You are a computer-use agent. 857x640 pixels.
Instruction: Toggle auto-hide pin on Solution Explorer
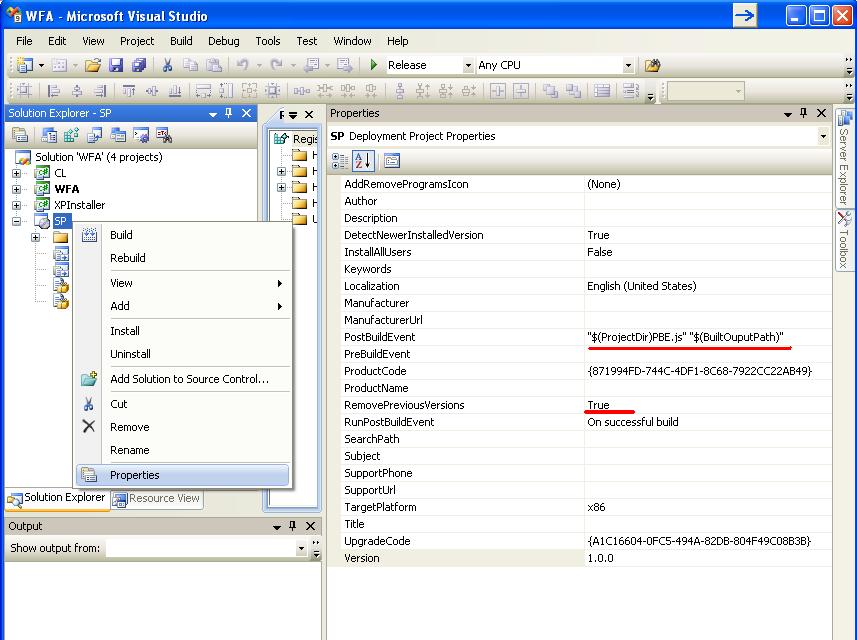click(228, 113)
